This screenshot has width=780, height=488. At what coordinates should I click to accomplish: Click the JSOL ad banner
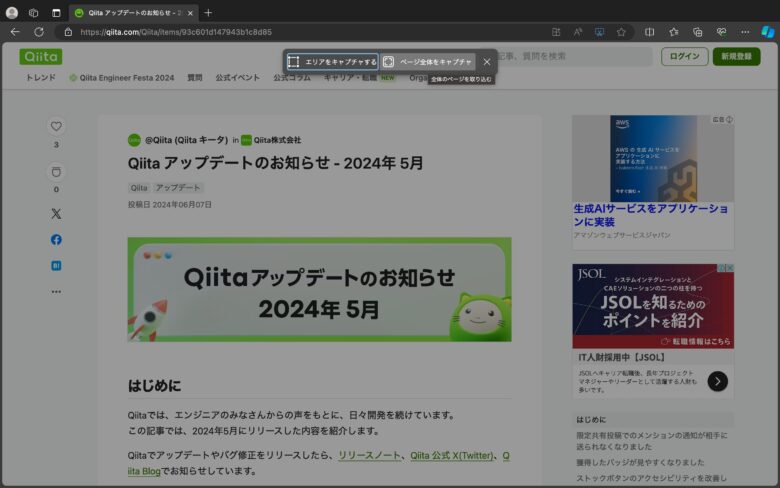(x=653, y=306)
